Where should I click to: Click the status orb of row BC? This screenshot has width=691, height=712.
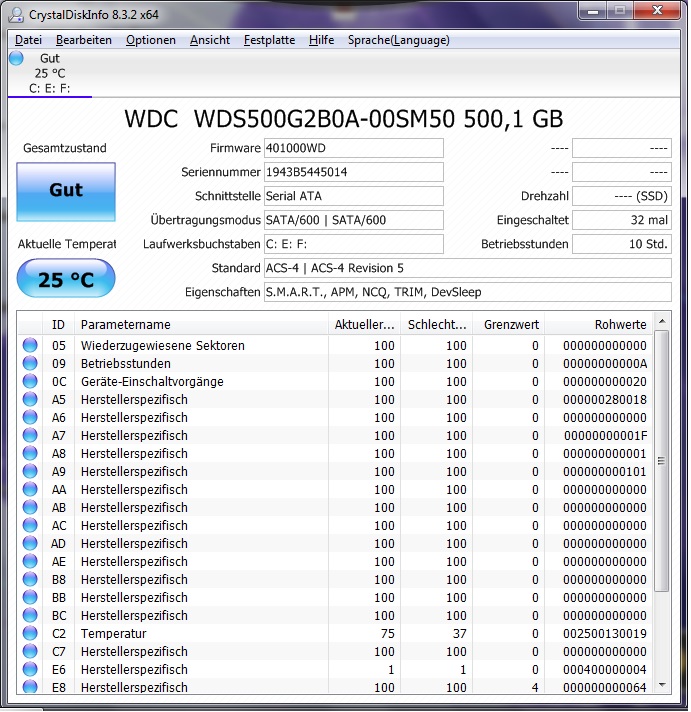pyautogui.click(x=30, y=616)
